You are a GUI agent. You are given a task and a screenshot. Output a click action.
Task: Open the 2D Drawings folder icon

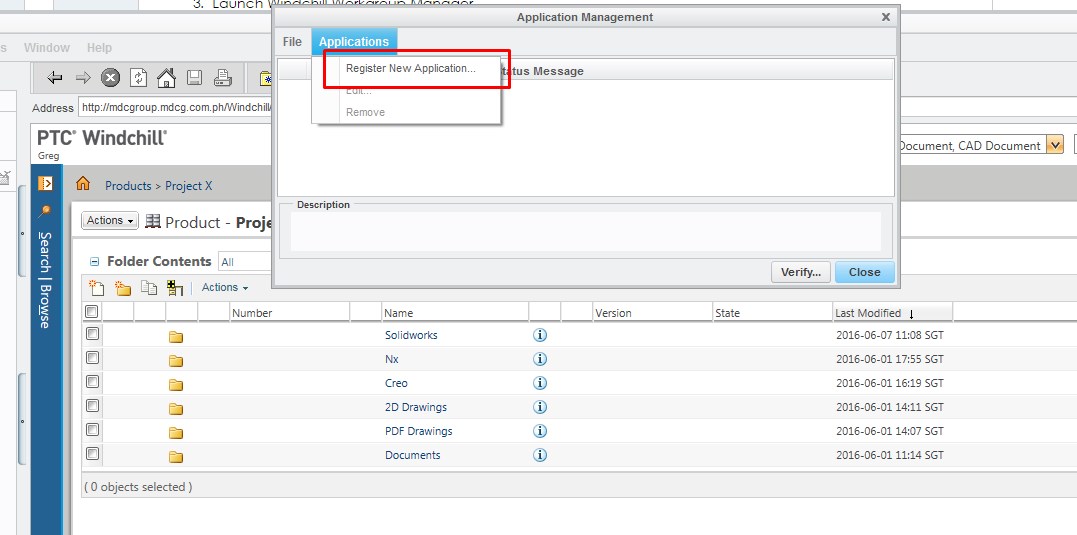(177, 409)
